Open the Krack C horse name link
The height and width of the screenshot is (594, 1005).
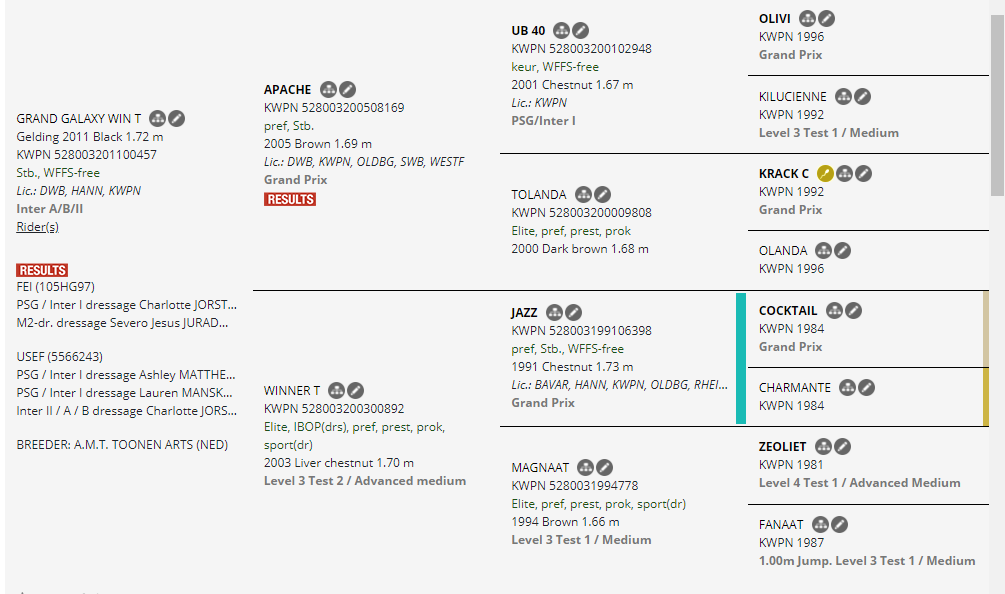point(783,174)
